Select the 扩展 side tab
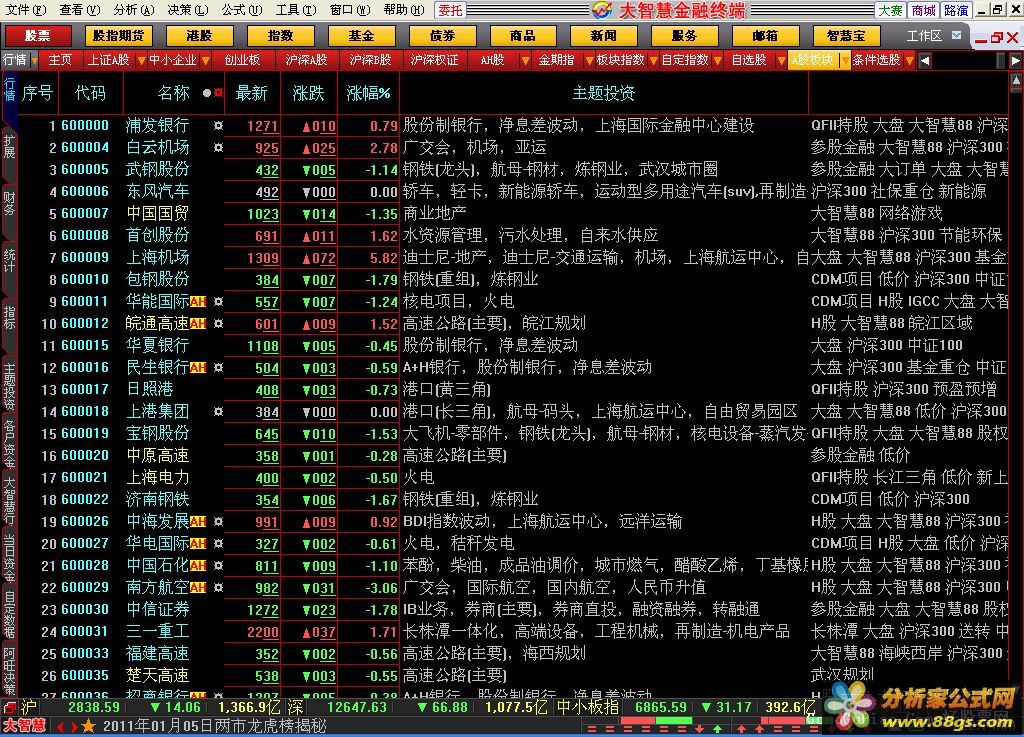The height and width of the screenshot is (737, 1024). 9,147
